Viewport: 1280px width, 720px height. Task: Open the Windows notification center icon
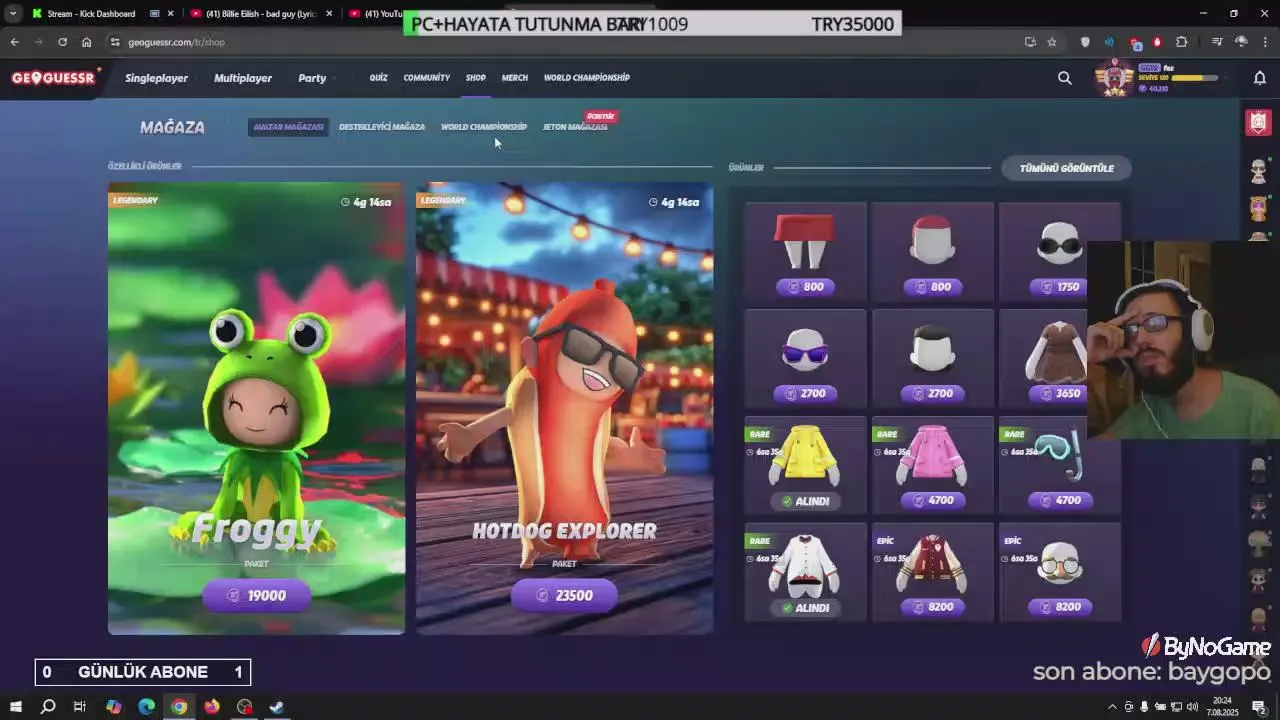coord(1260,707)
